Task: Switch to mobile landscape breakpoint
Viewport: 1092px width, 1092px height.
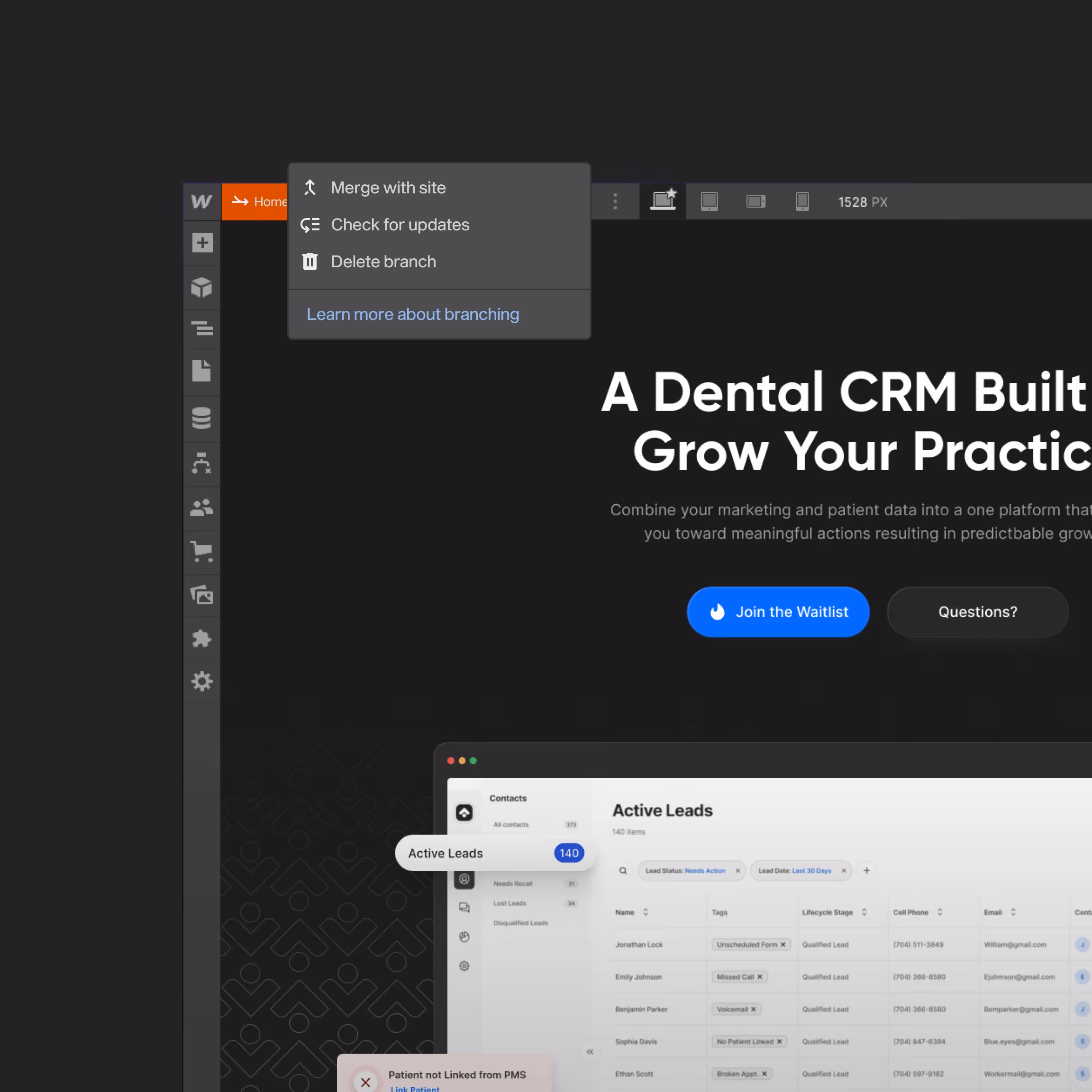Action: (755, 201)
